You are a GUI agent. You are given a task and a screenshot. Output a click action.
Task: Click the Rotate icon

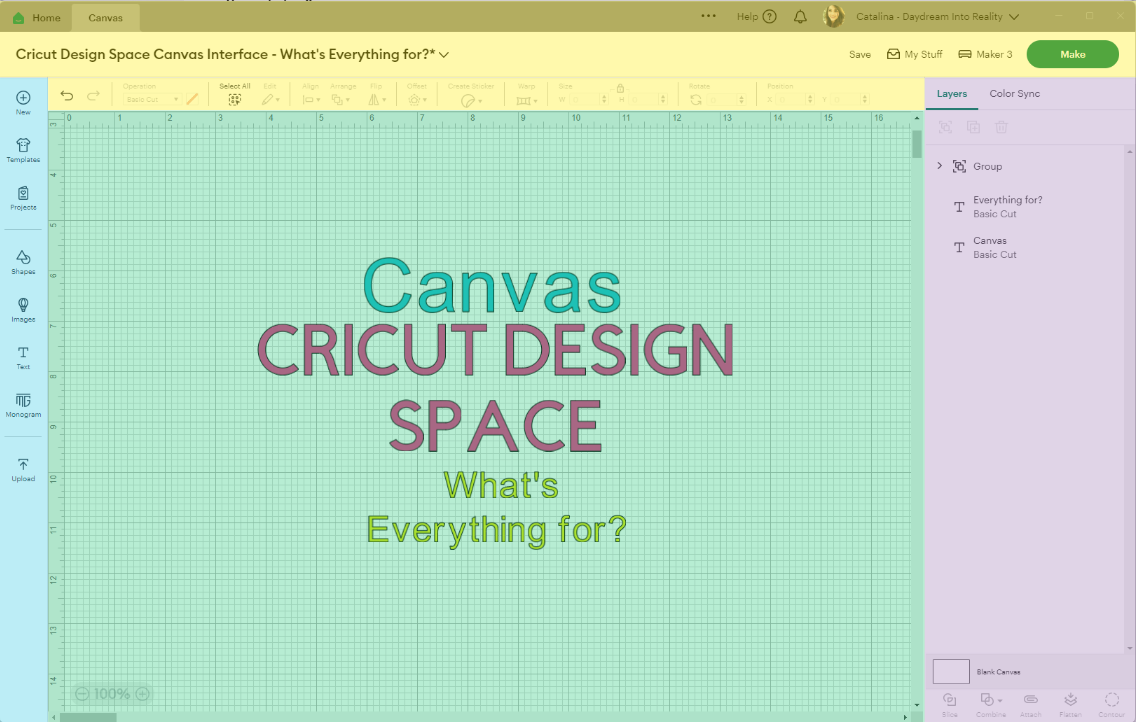coord(696,100)
